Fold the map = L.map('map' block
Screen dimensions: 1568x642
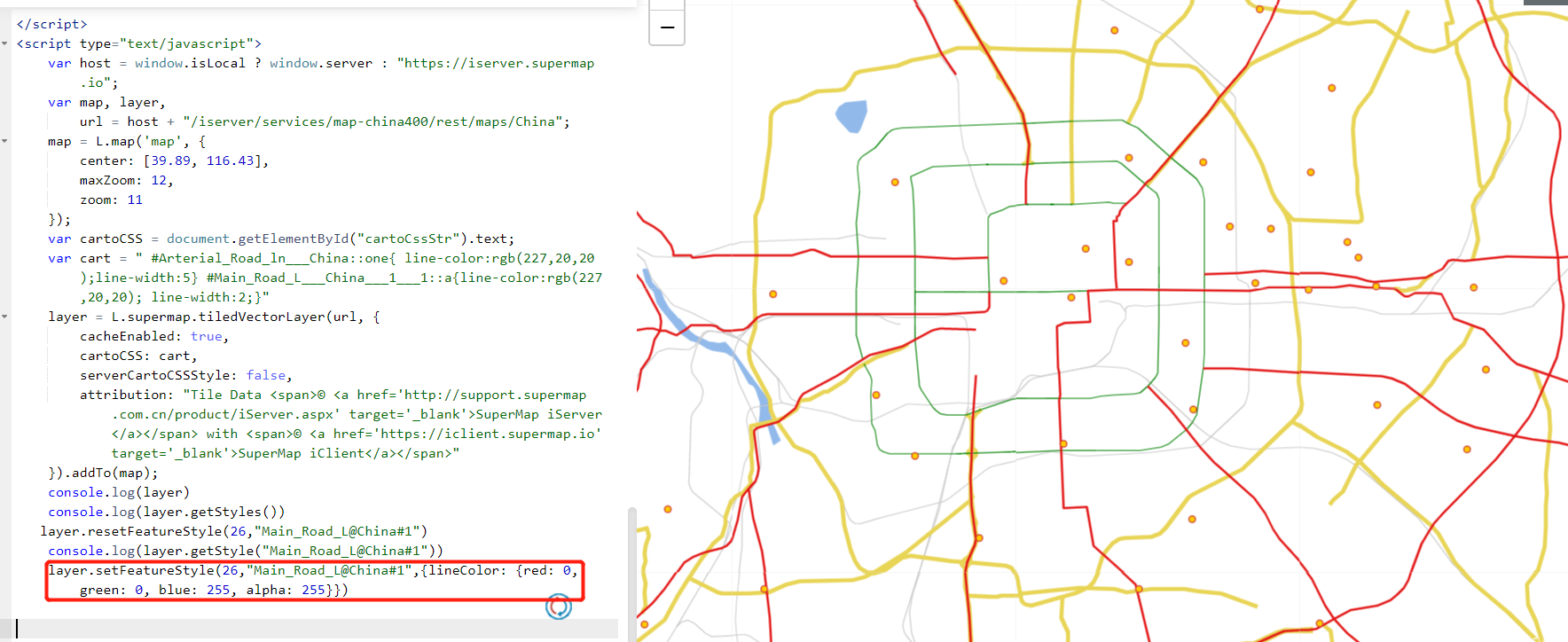tap(5, 141)
